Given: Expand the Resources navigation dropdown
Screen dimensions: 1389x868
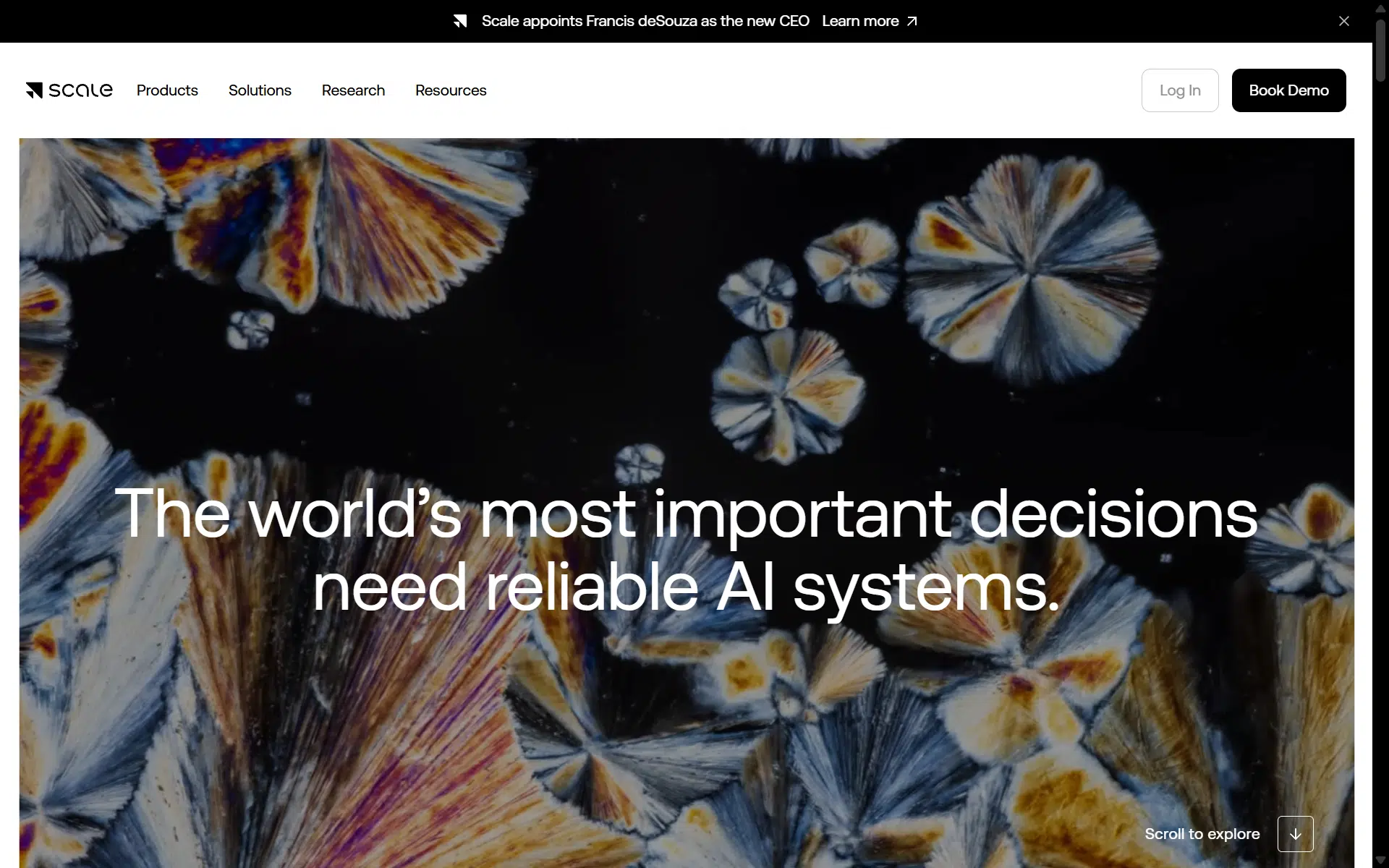Looking at the screenshot, I should (451, 90).
